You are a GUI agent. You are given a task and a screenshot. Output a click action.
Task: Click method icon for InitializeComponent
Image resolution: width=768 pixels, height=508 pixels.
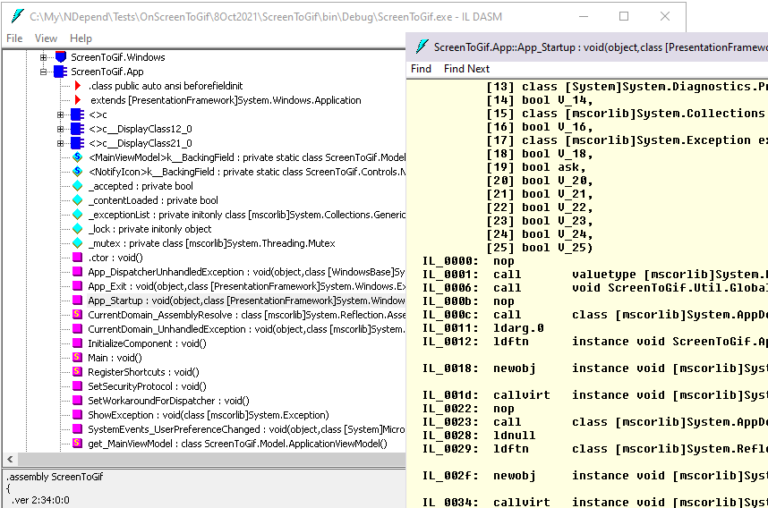(77, 343)
